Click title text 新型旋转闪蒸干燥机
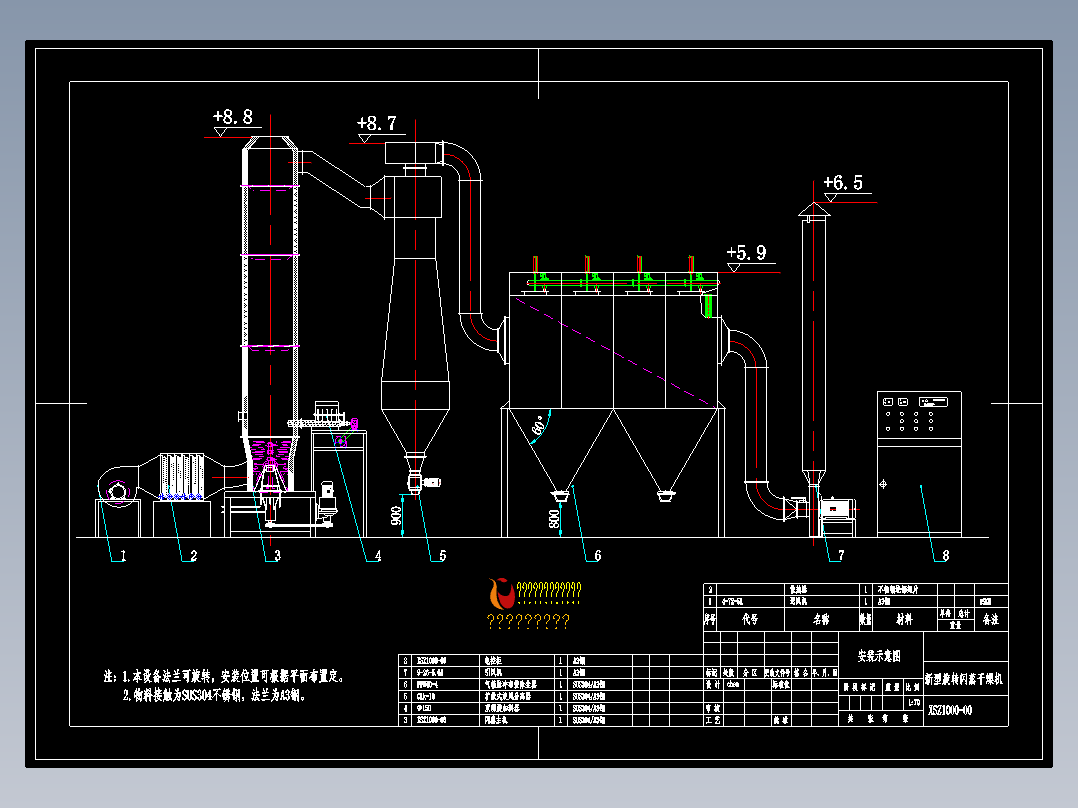Image resolution: width=1078 pixels, height=808 pixels. (964, 679)
